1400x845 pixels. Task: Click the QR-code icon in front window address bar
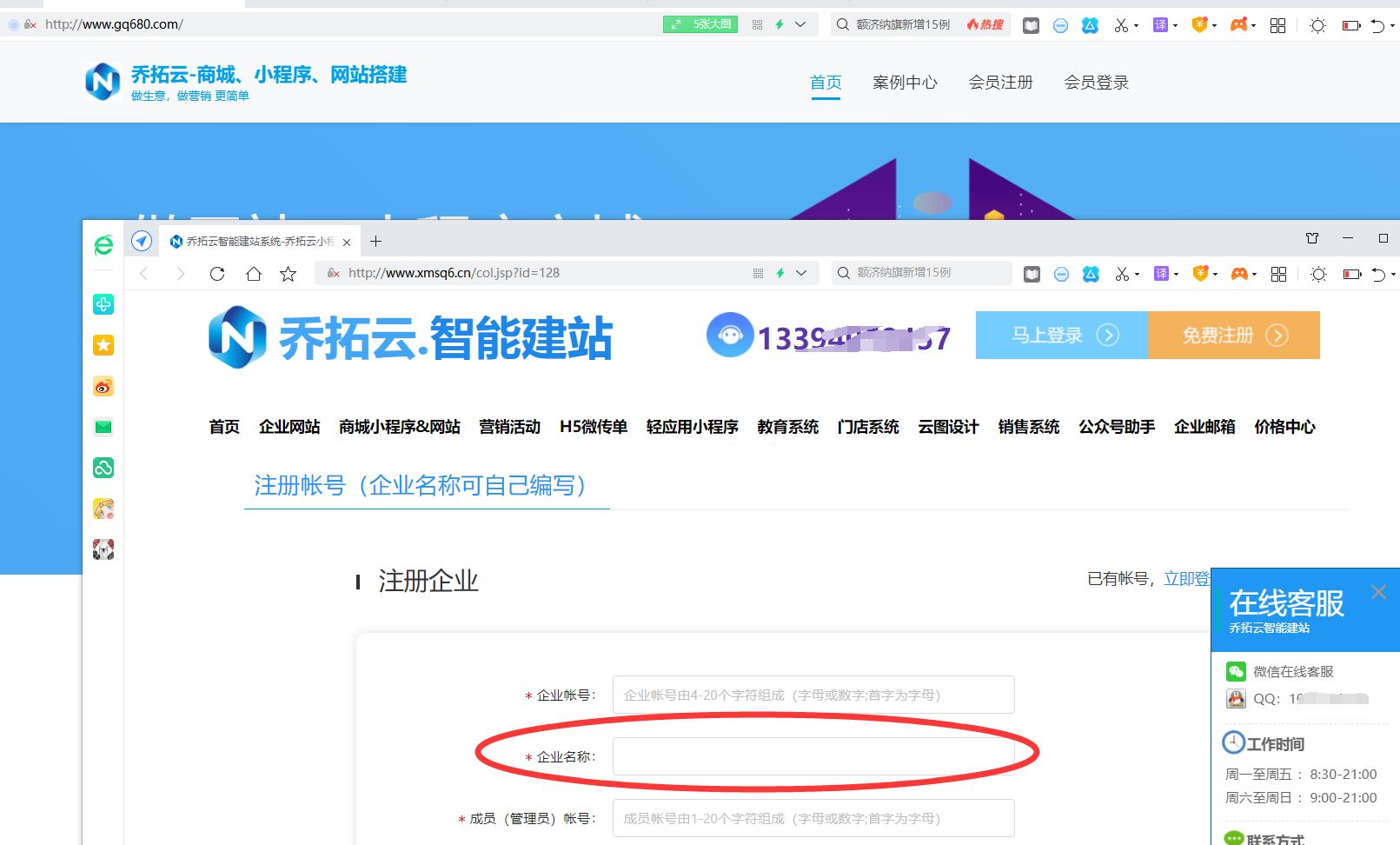point(758,273)
